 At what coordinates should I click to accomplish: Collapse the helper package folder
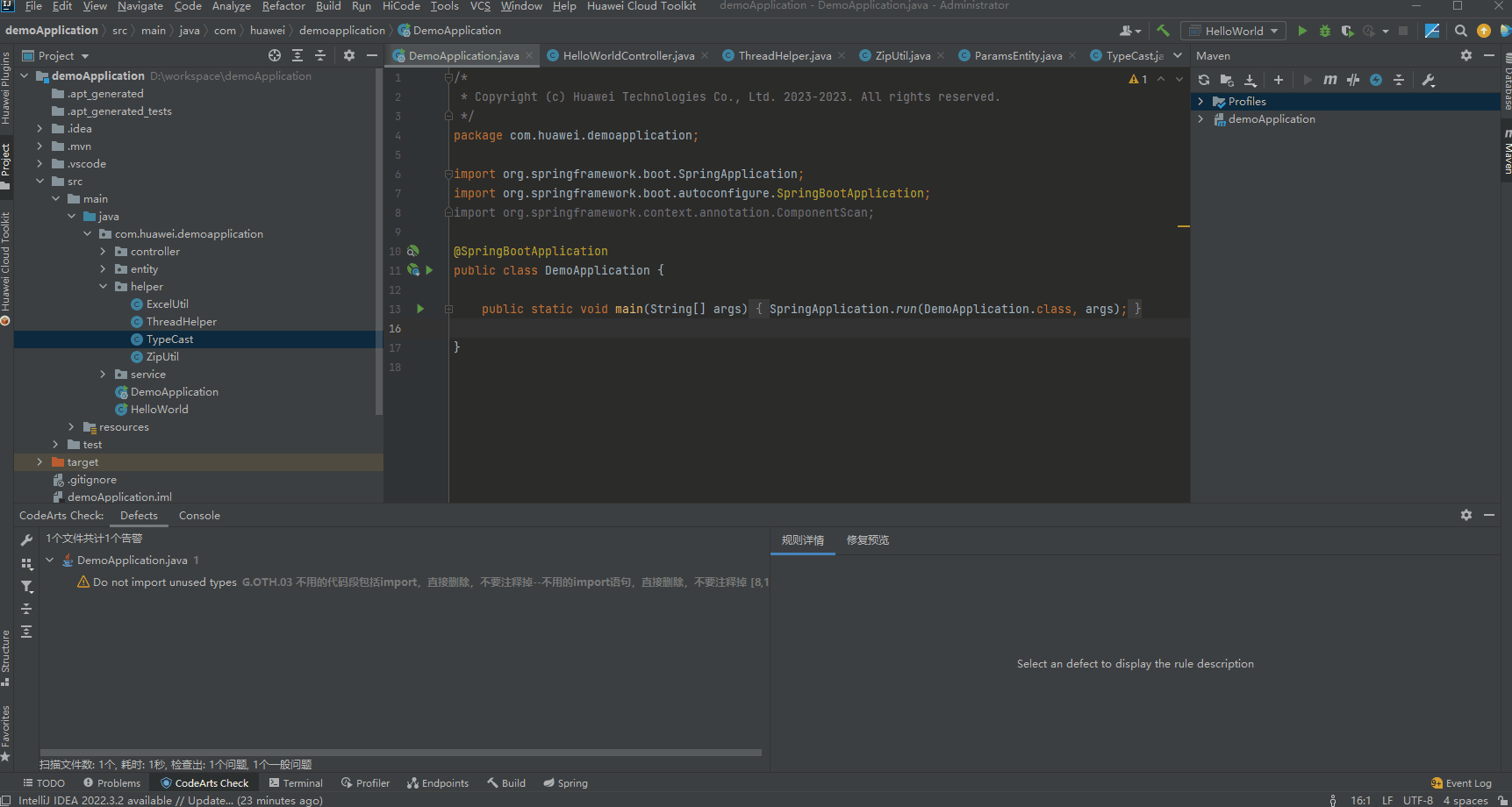pyautogui.click(x=104, y=287)
